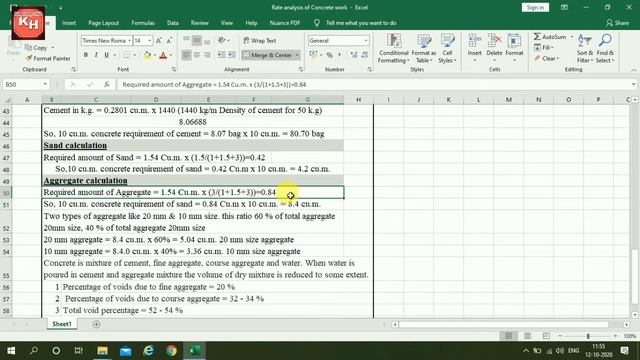
Task: Align text to the left
Action: point(186,55)
